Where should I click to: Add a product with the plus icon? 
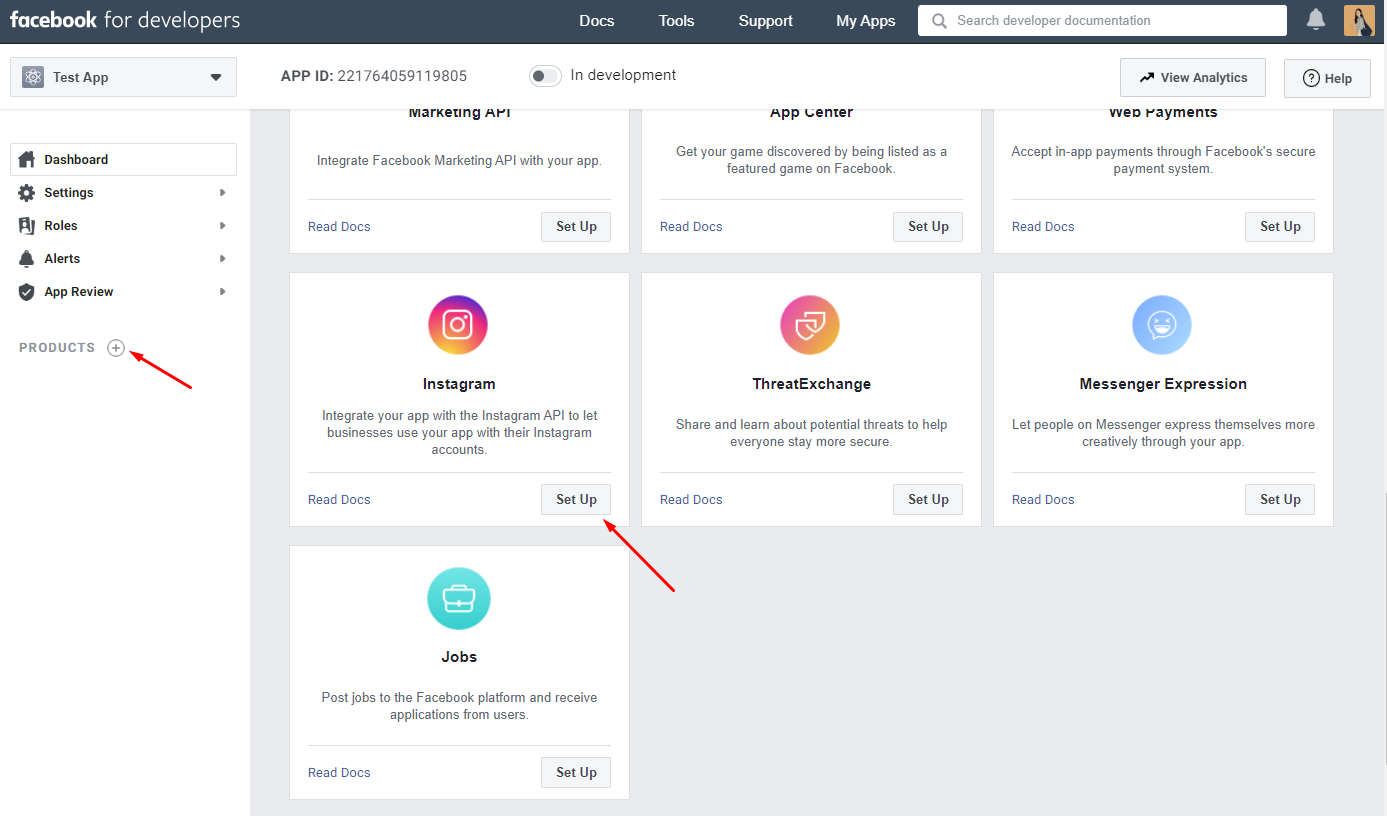coord(116,348)
